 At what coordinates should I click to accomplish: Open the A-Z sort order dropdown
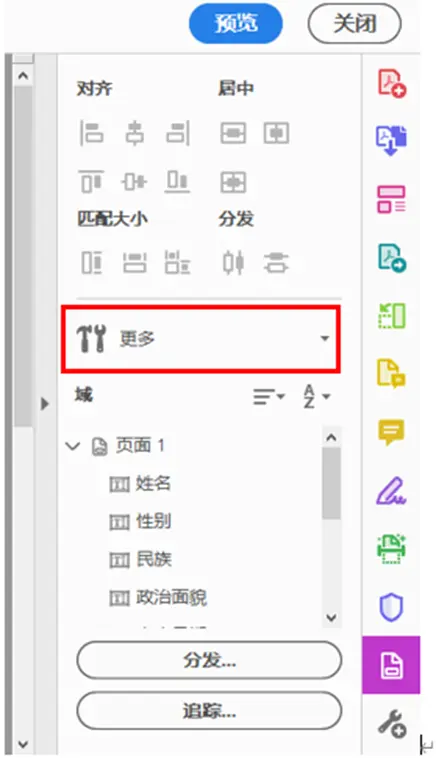click(x=317, y=397)
